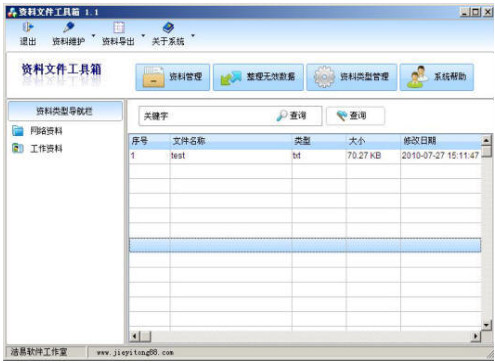Click the 整理无效数据 button
The width and height of the screenshot is (495, 363).
point(258,77)
